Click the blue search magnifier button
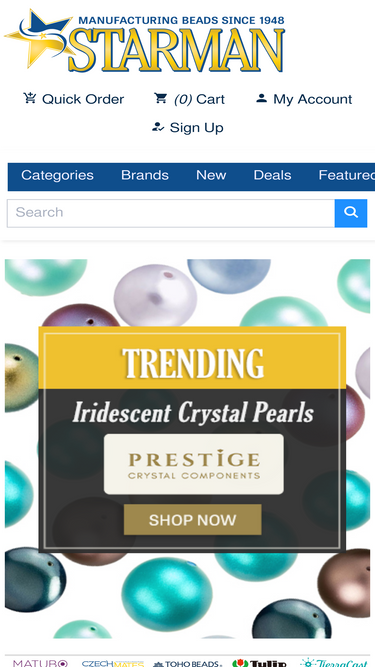This screenshot has width=375, height=667. click(351, 213)
